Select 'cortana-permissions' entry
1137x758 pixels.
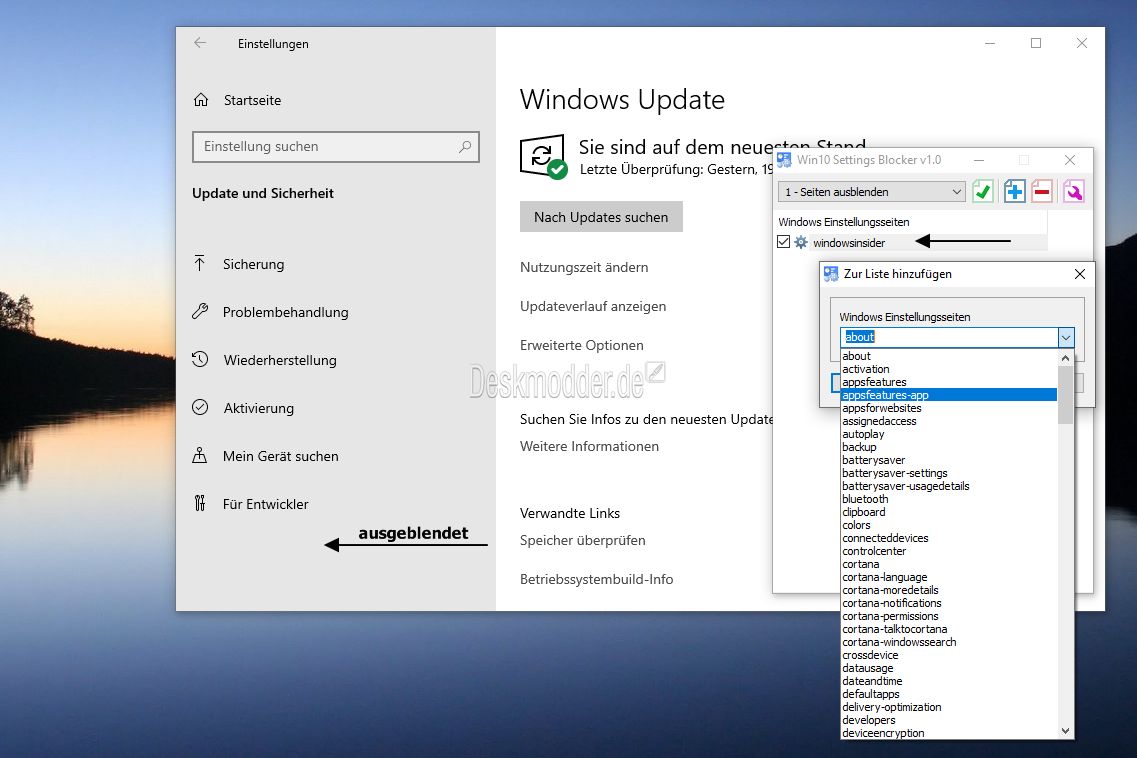coord(948,617)
